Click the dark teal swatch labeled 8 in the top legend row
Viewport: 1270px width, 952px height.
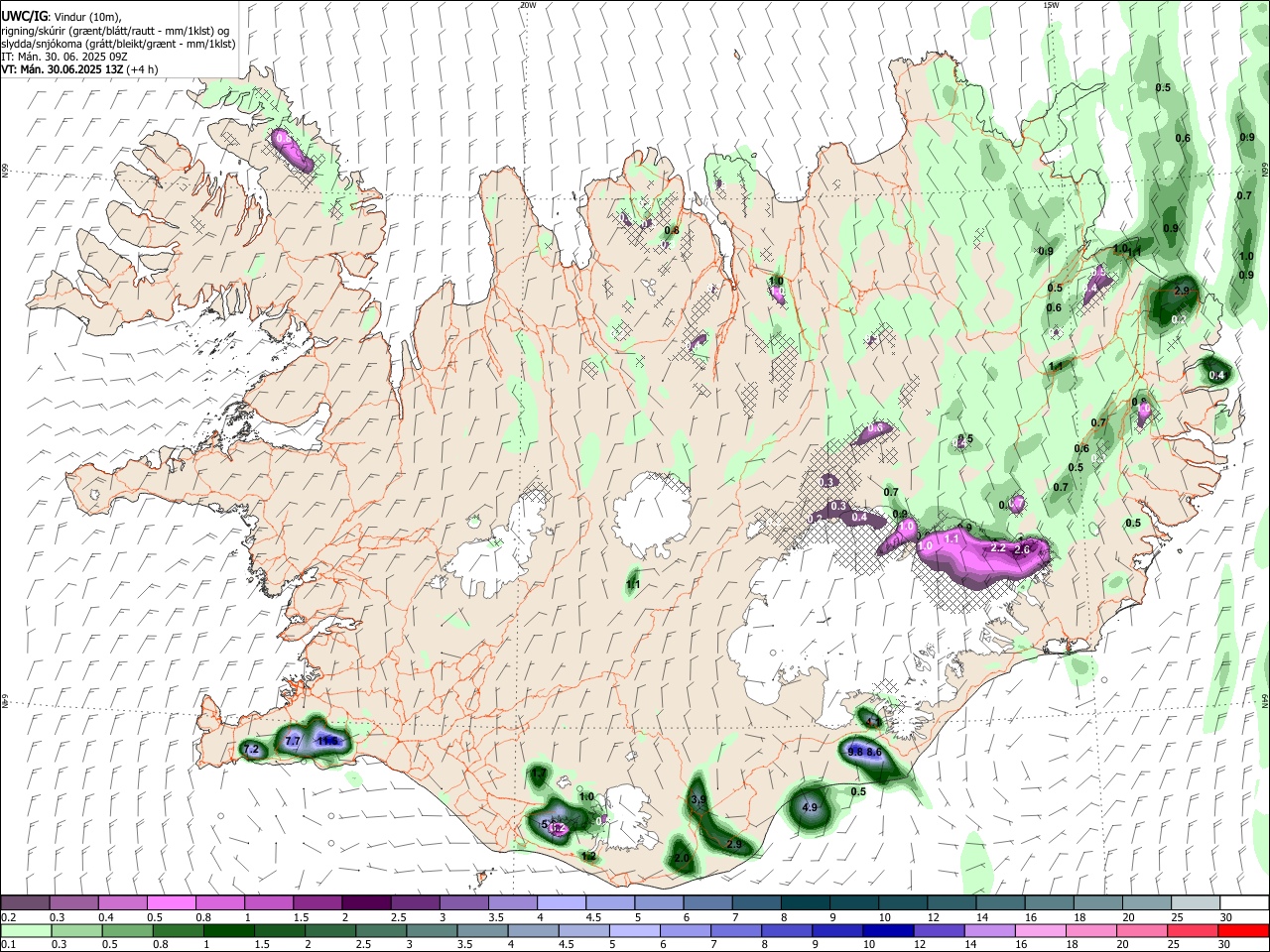[804, 902]
